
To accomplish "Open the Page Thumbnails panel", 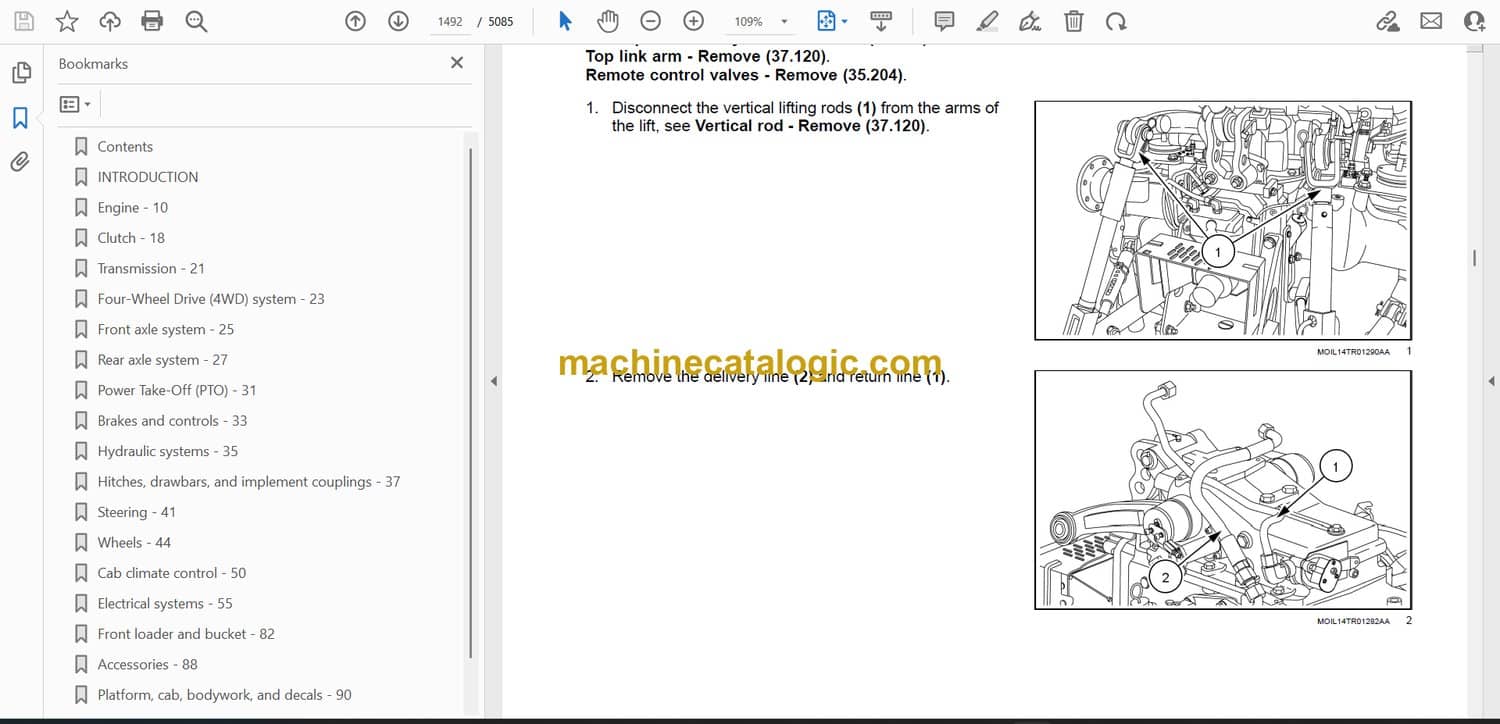I will [x=20, y=73].
